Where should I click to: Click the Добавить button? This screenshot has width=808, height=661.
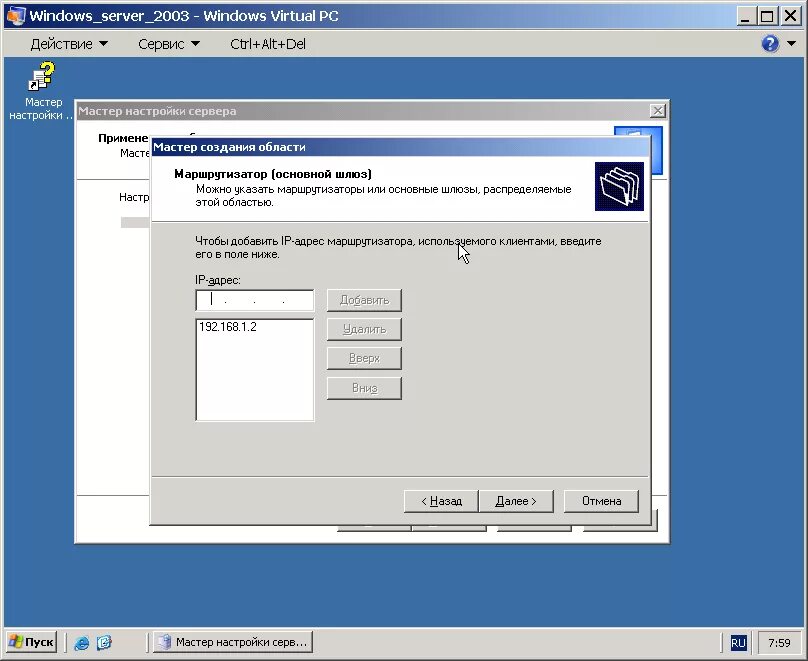coord(364,300)
